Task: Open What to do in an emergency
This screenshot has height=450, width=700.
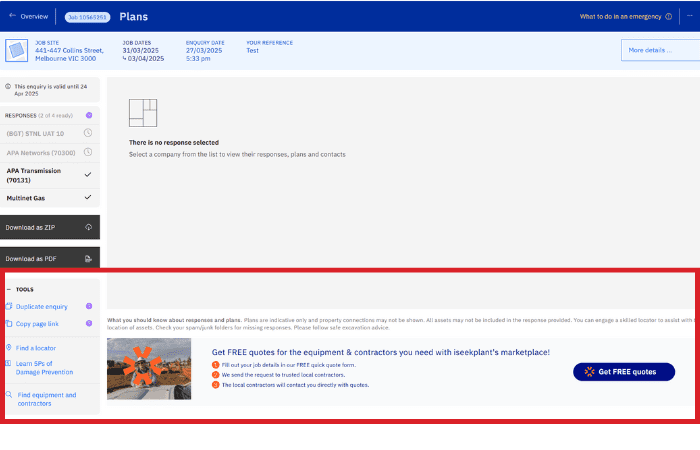Action: (x=620, y=17)
